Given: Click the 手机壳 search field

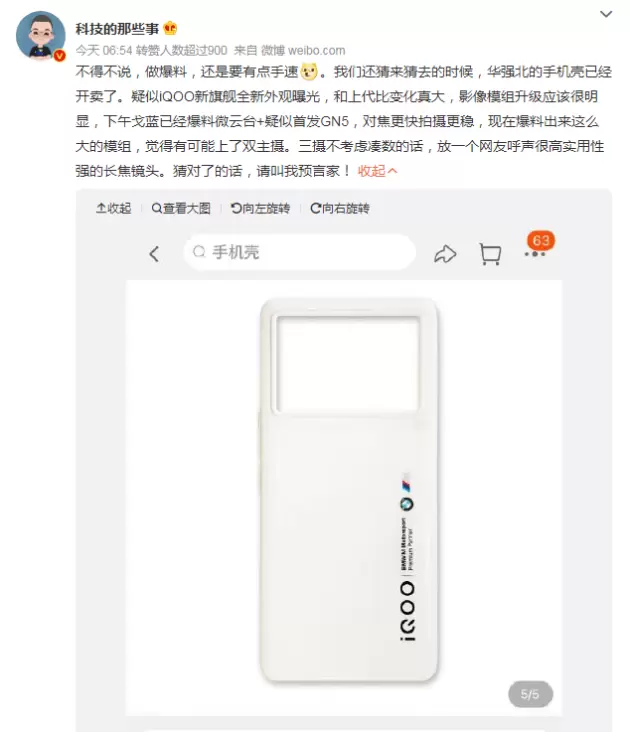Looking at the screenshot, I should (x=300, y=252).
